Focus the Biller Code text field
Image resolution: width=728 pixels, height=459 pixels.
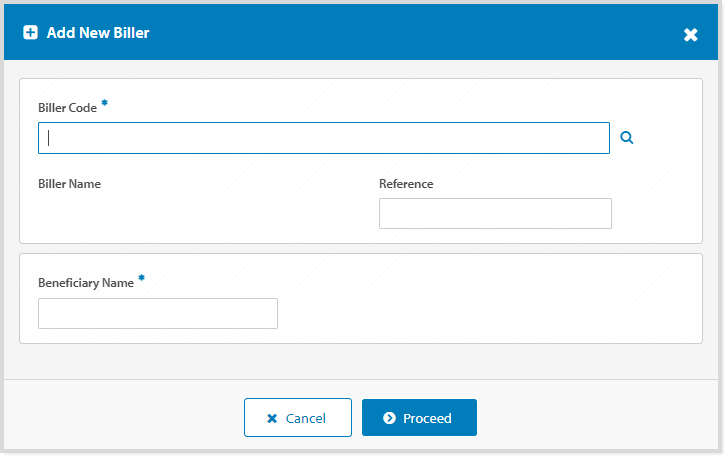323,138
